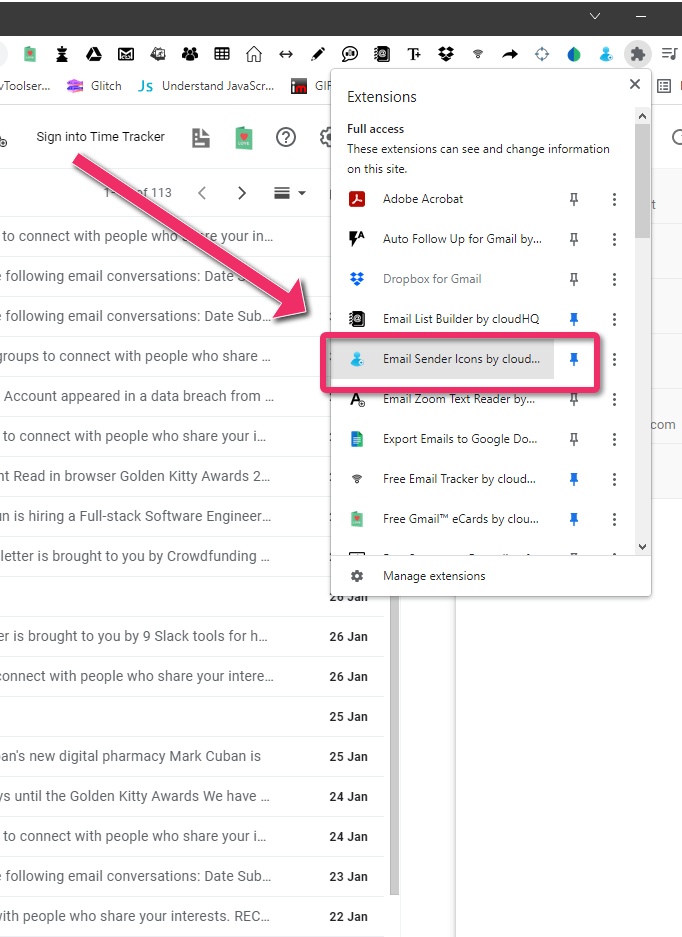
Task: Open more options for Export Emails extension
Action: point(614,440)
